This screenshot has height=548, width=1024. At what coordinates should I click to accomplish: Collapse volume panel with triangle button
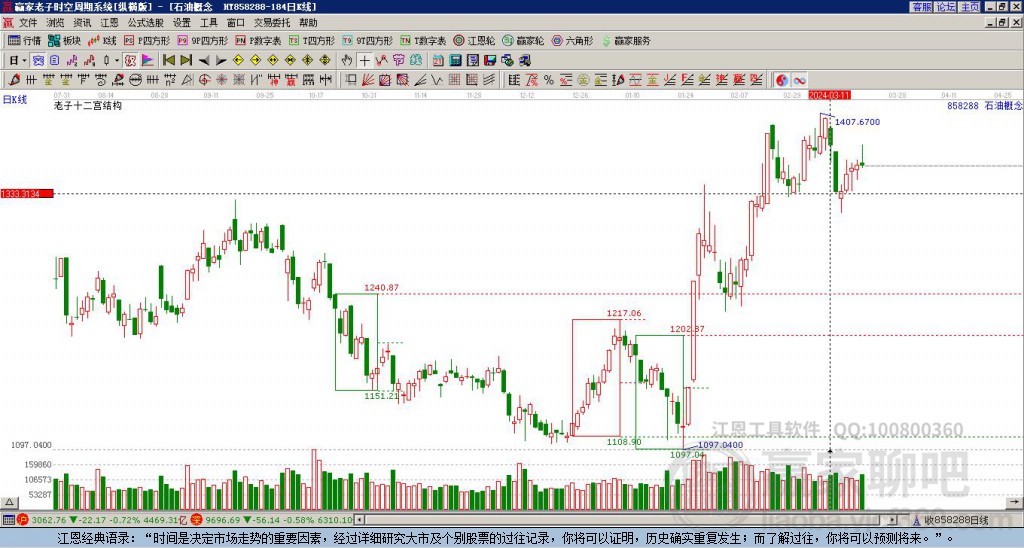[9, 502]
